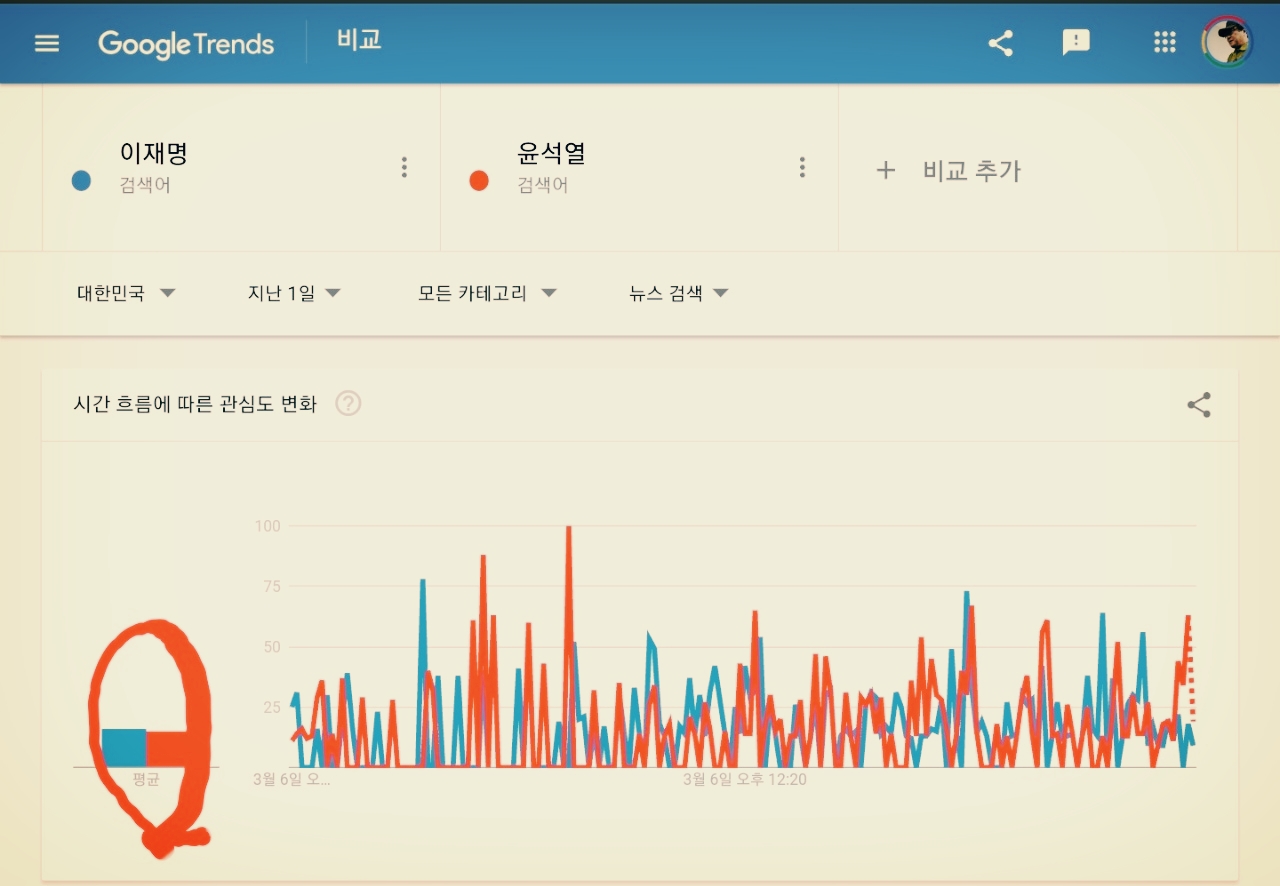This screenshot has width=1280, height=886.
Task: Click the red average bar for 윤석열
Action: pyautogui.click(x=167, y=749)
